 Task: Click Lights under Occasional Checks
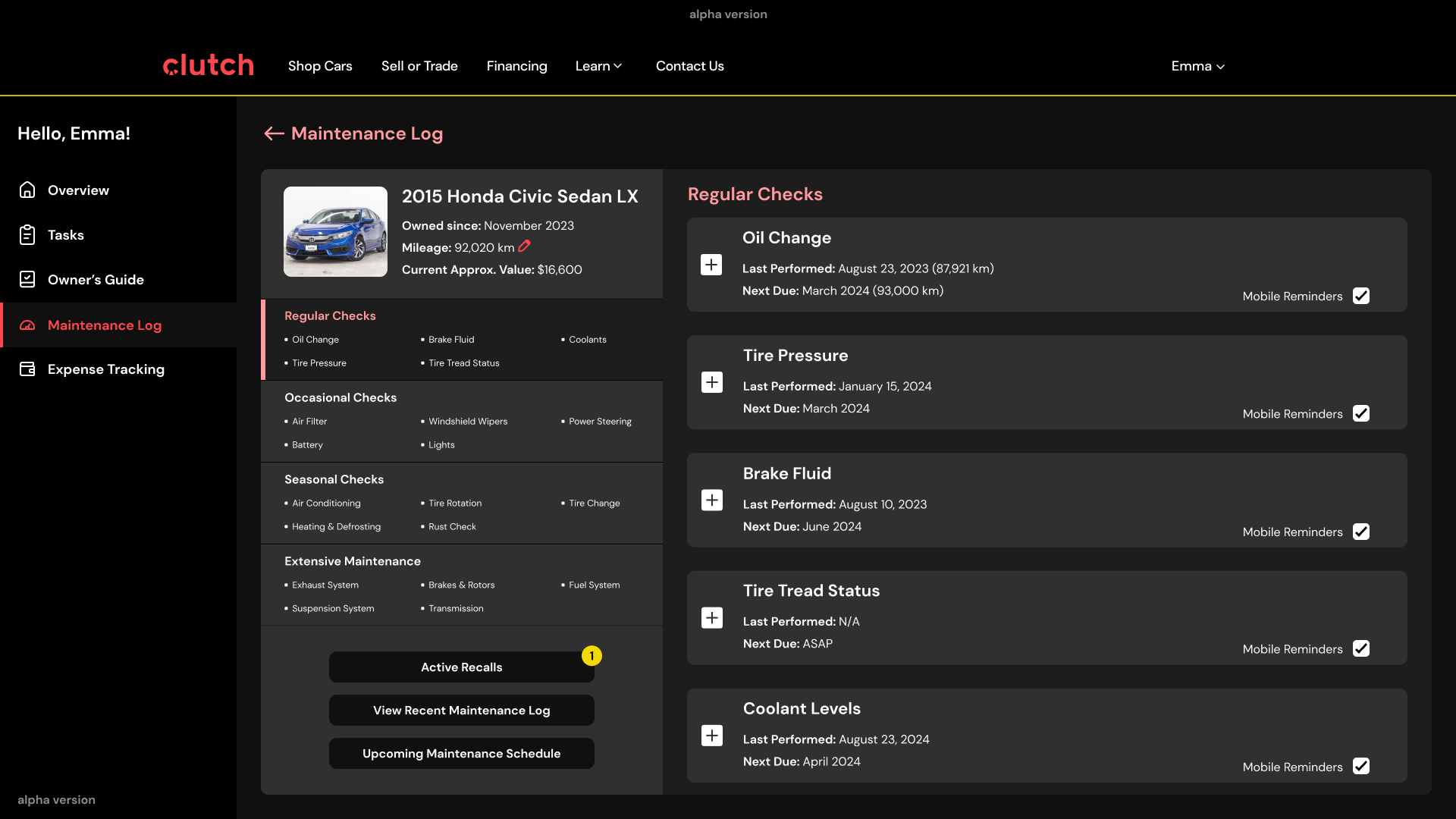point(441,445)
